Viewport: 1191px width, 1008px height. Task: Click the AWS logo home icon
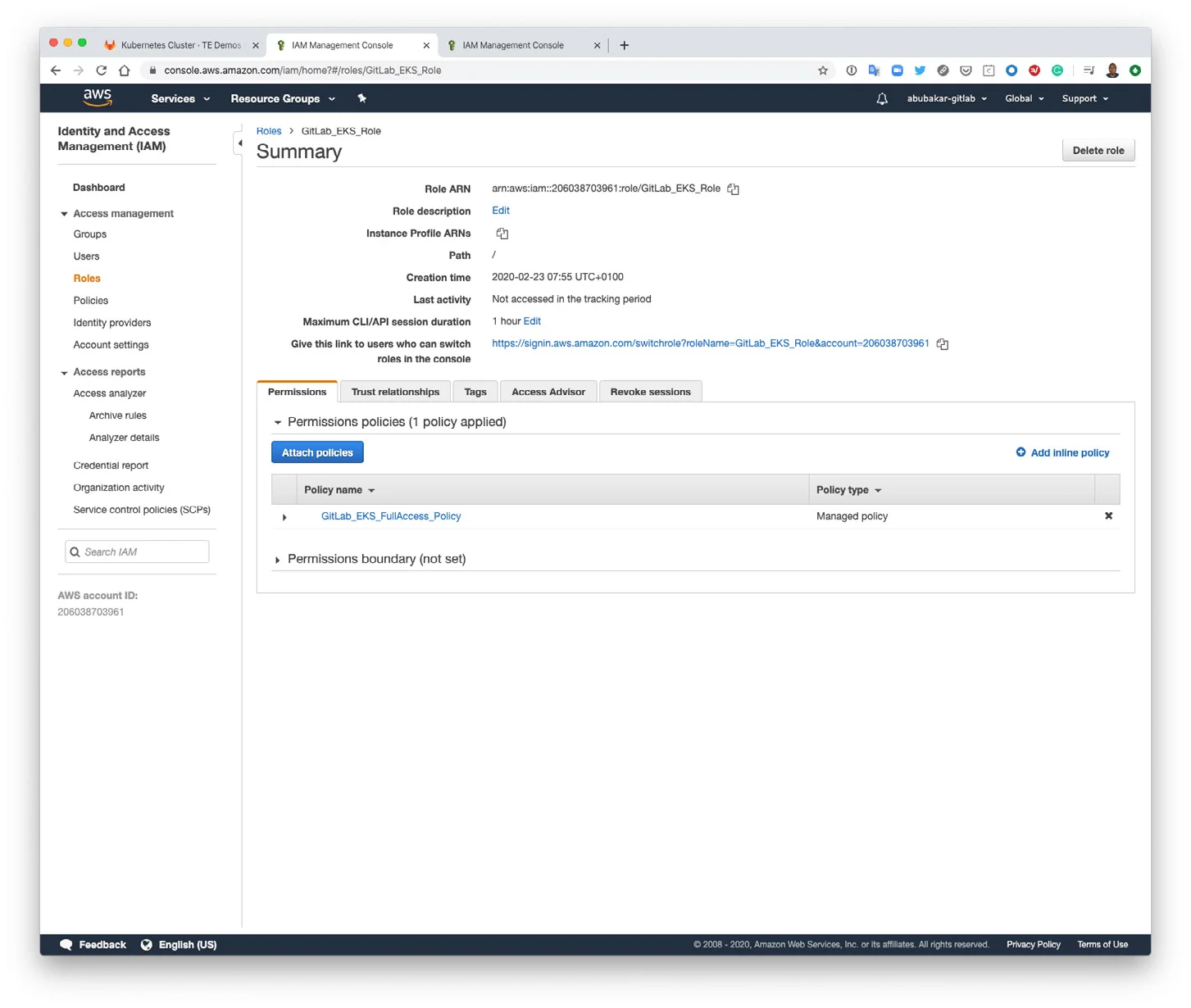pyautogui.click(x=98, y=98)
